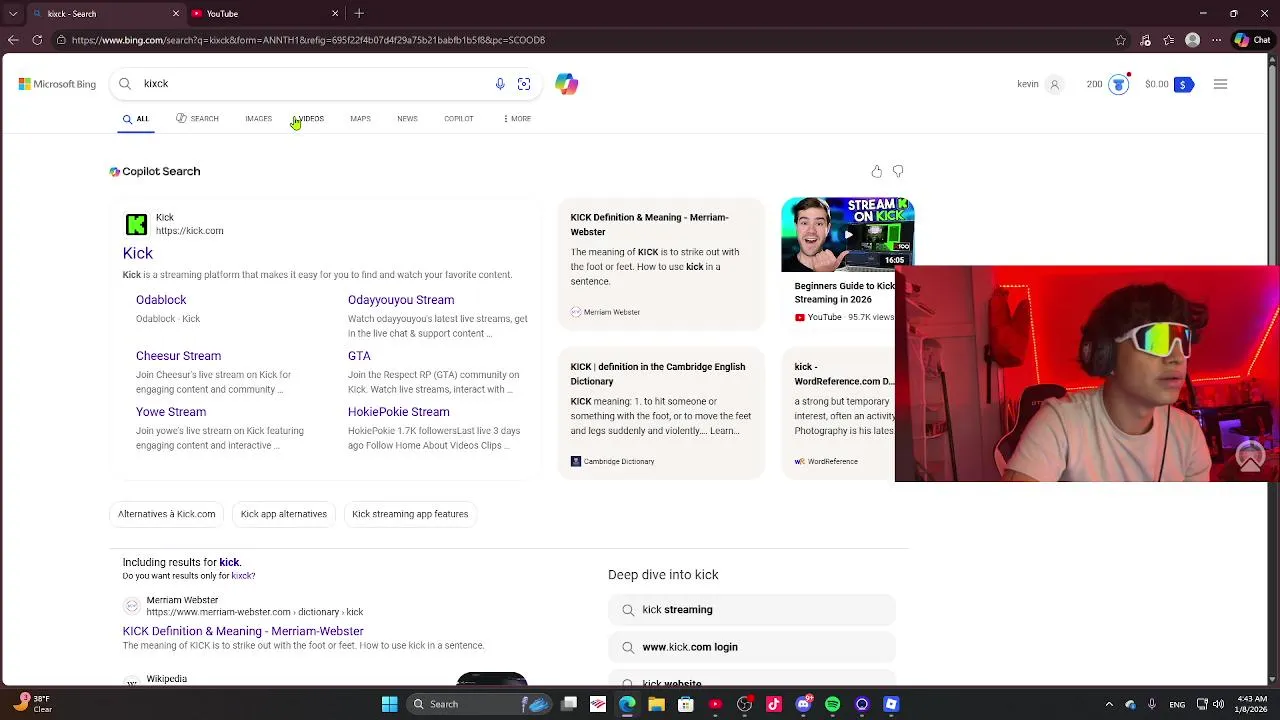Open the Kick main result link
Screen dimensions: 1280x720
tap(138, 253)
